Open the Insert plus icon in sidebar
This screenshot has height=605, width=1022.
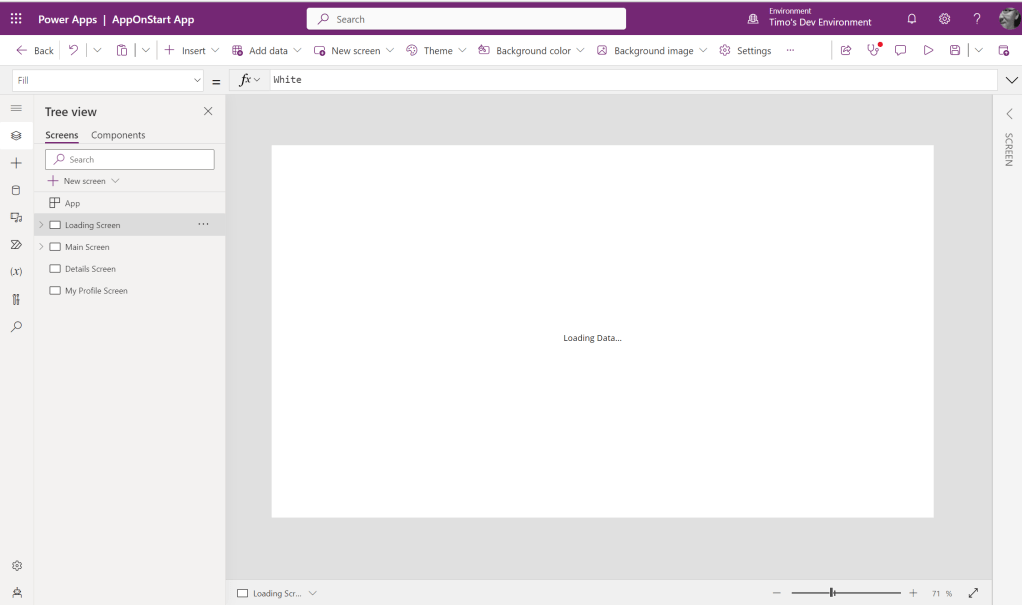(16, 163)
